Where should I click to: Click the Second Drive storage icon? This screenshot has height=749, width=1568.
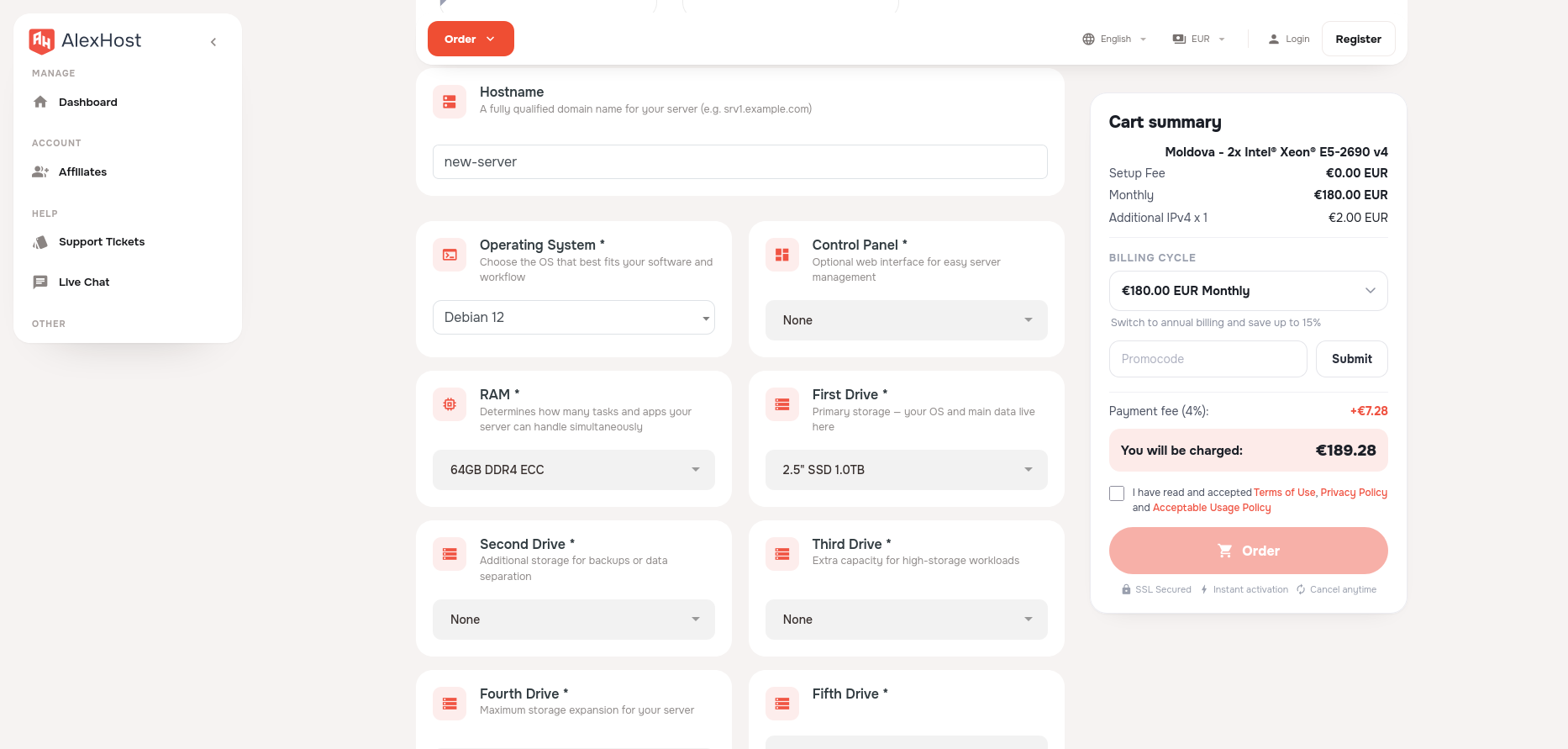(450, 554)
